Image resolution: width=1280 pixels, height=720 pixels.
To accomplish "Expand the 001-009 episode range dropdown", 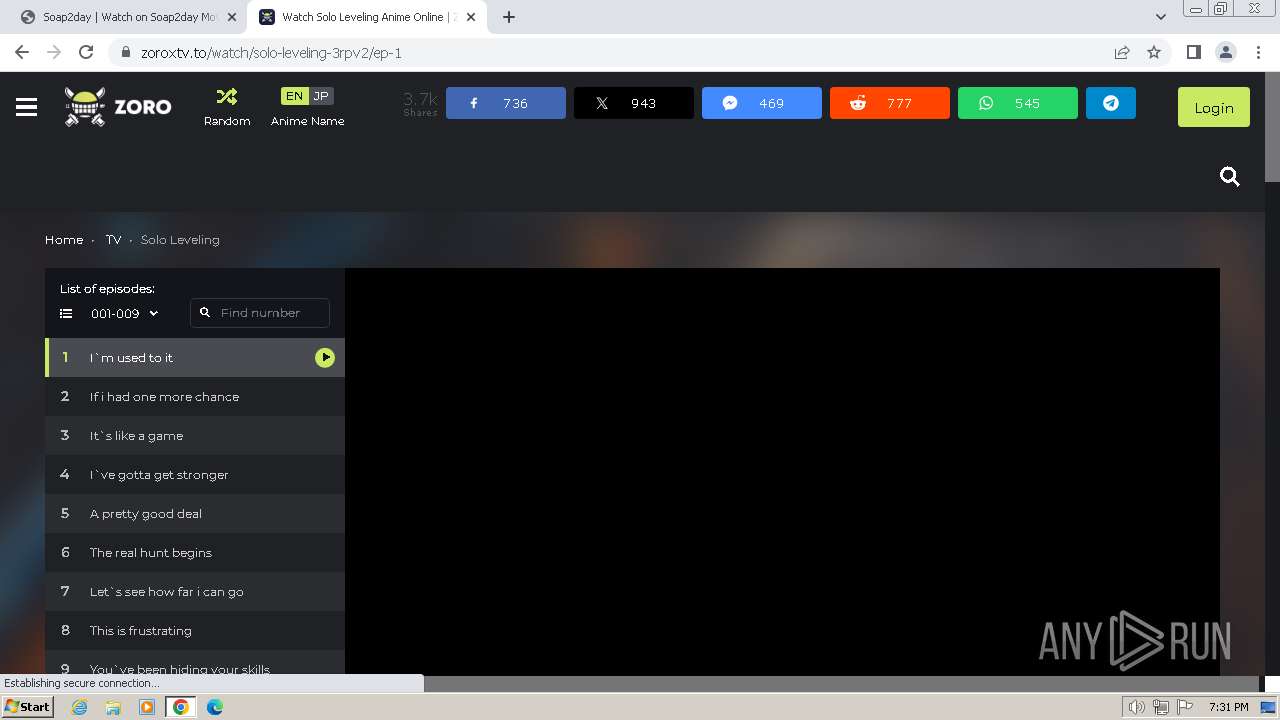I will [x=124, y=313].
